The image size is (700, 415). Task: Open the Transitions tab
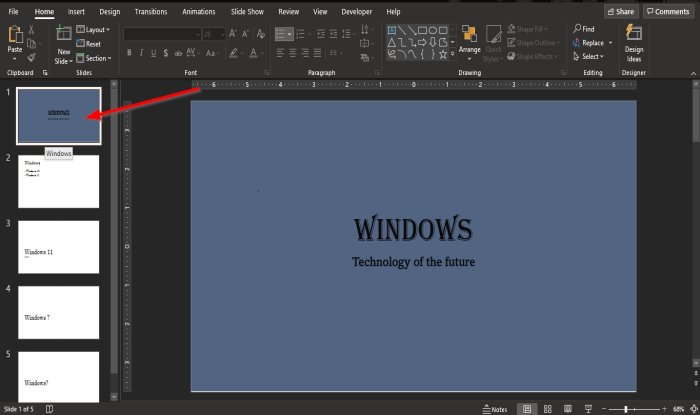coord(150,11)
